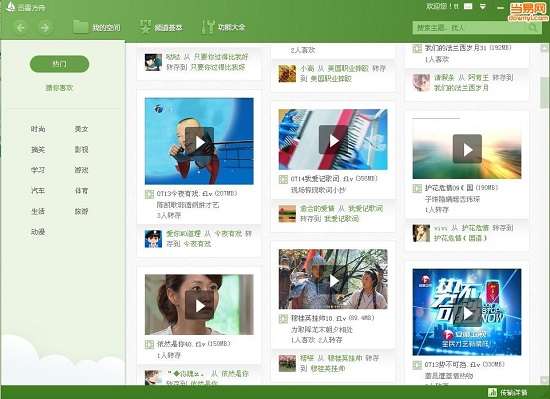
Task: Choose the 美女 category link
Action: [81, 129]
